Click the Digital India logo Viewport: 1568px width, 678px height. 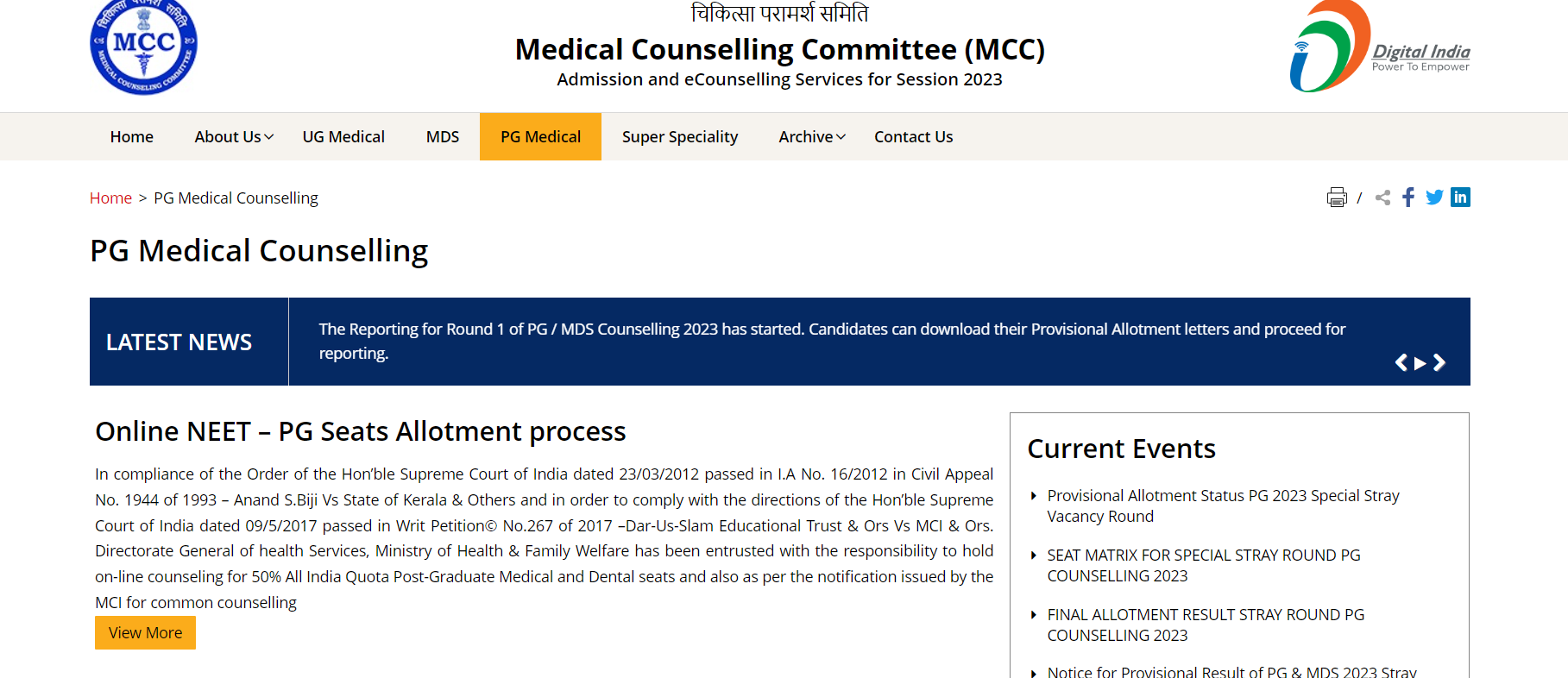click(x=1380, y=47)
